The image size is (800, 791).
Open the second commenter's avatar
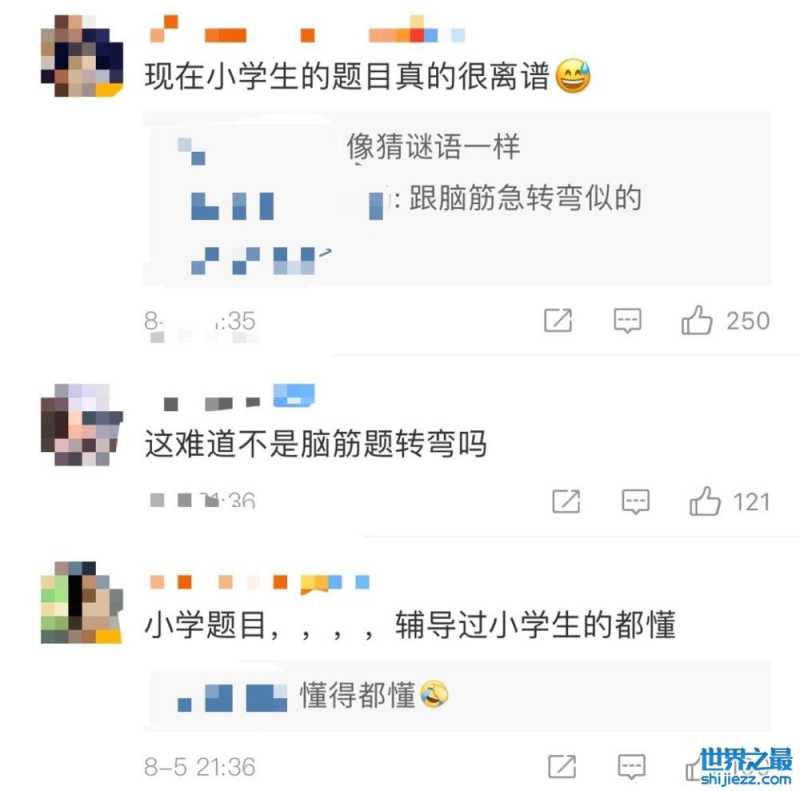point(82,425)
